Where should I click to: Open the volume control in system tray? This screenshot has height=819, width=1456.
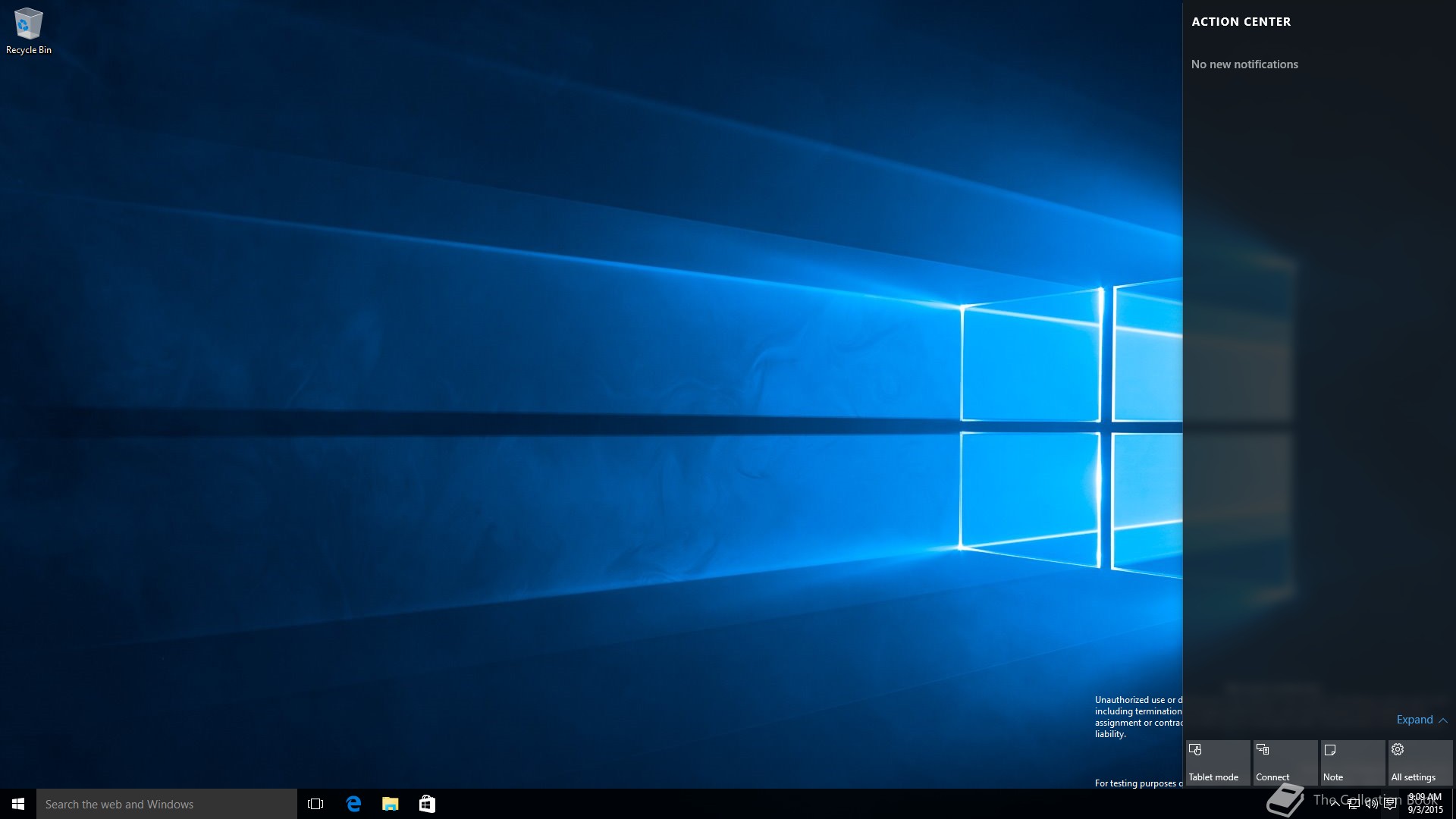[x=1371, y=804]
